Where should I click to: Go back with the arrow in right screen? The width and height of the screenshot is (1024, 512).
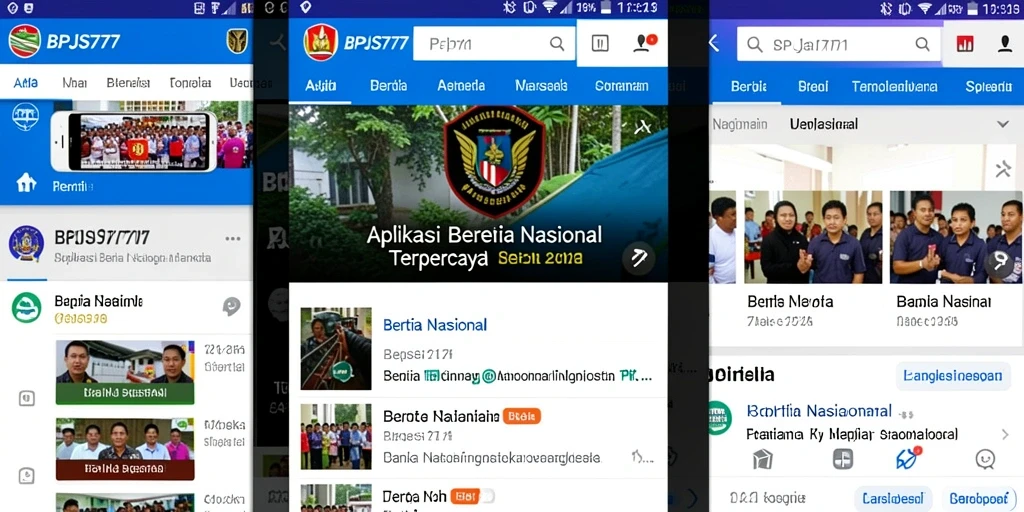coord(714,44)
